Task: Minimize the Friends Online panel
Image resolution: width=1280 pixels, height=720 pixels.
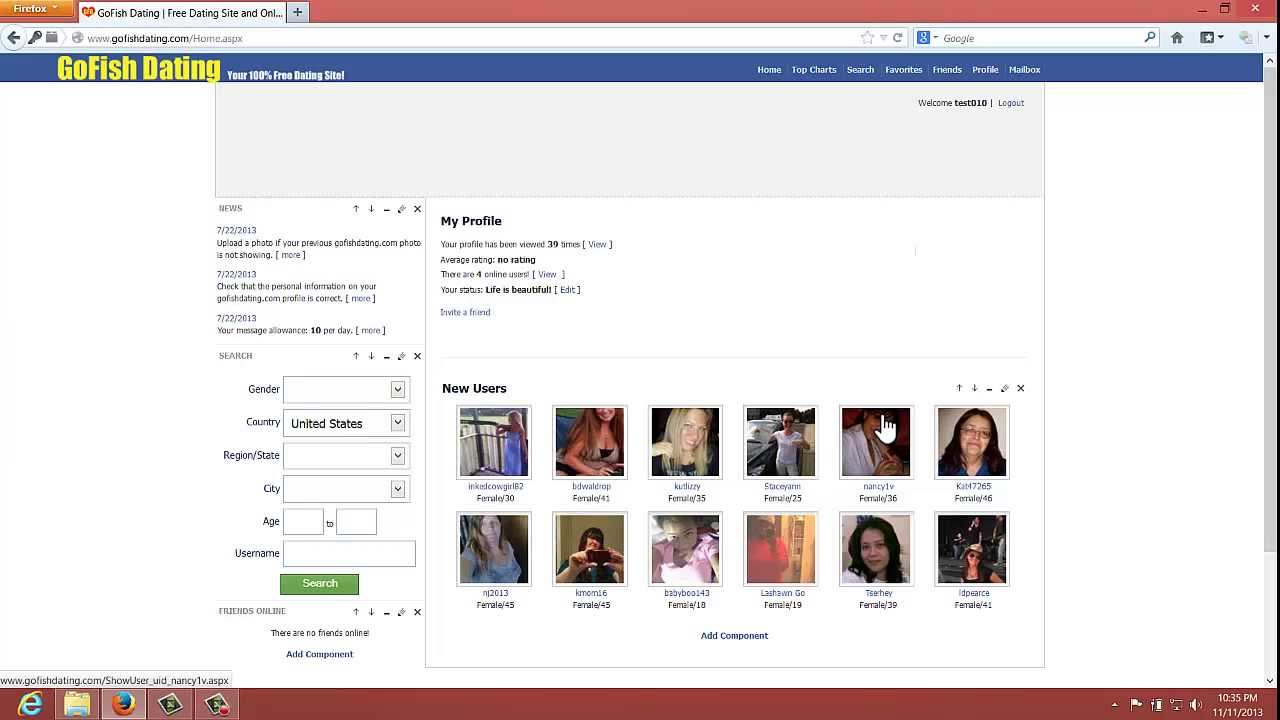Action: 386,612
